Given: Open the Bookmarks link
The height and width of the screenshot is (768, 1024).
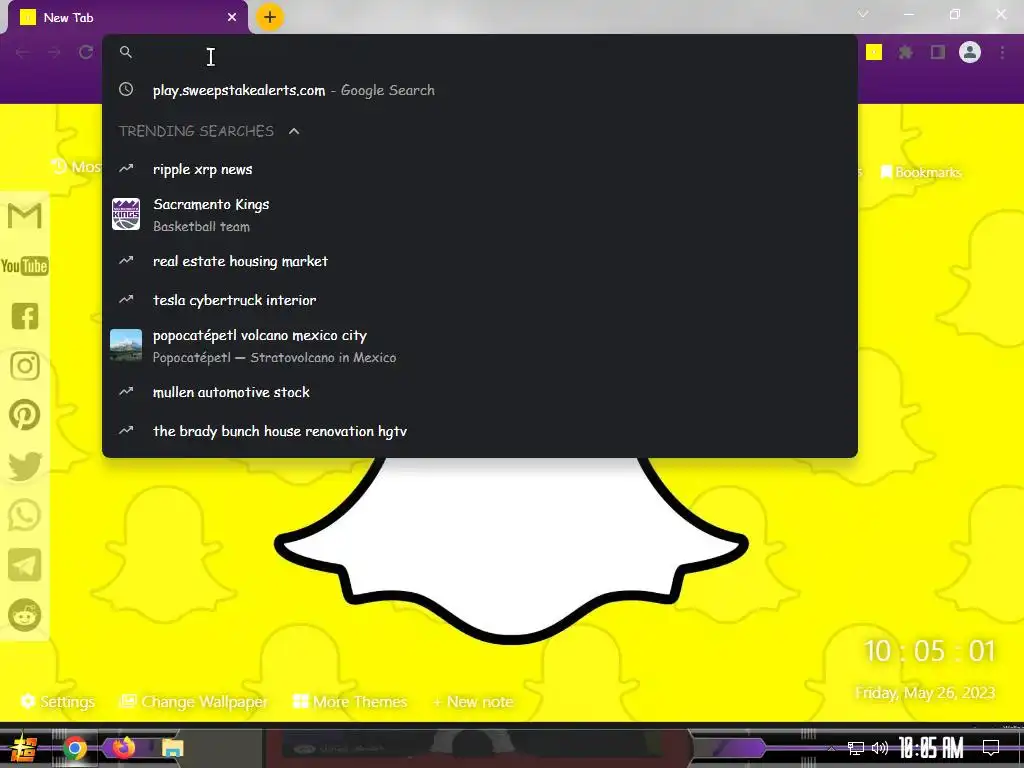Looking at the screenshot, I should [x=921, y=172].
